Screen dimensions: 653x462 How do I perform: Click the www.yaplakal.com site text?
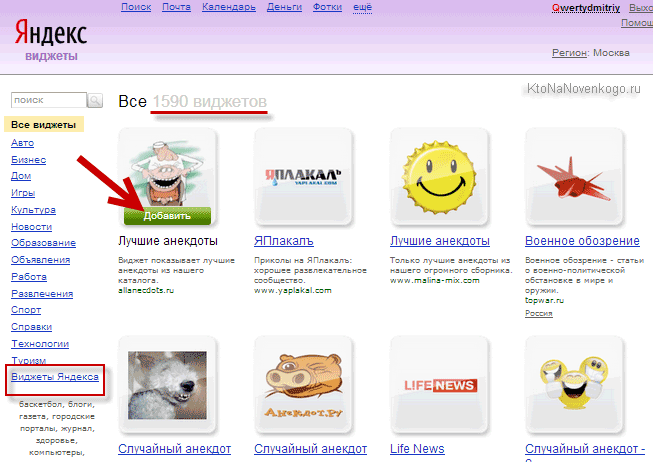(x=293, y=290)
